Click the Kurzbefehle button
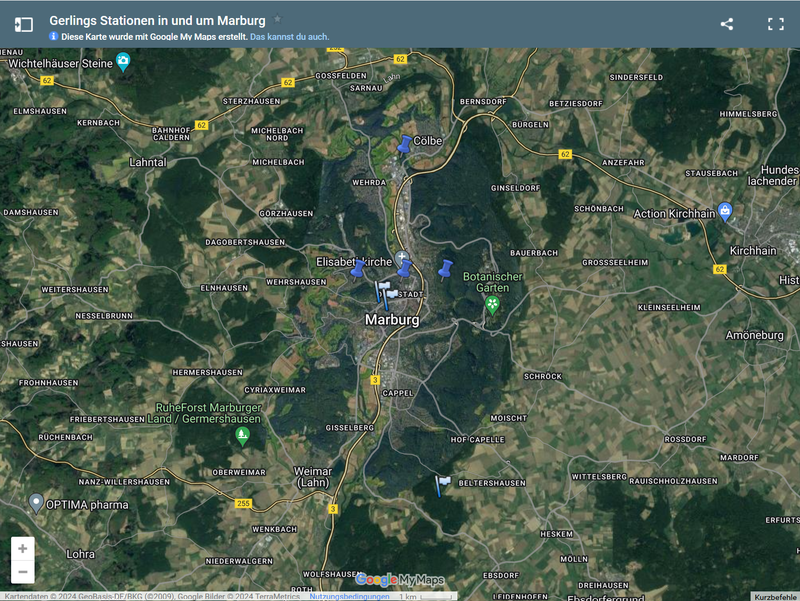Screen dimensions: 800x601 click(775, 597)
